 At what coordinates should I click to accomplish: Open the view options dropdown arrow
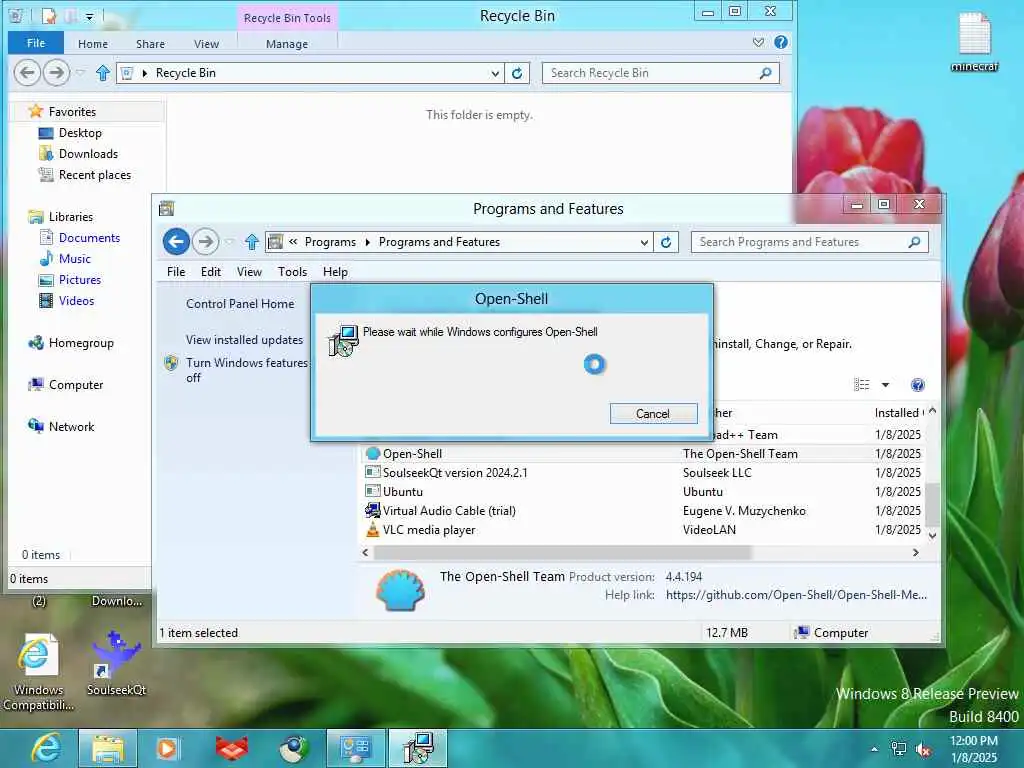[885, 385]
